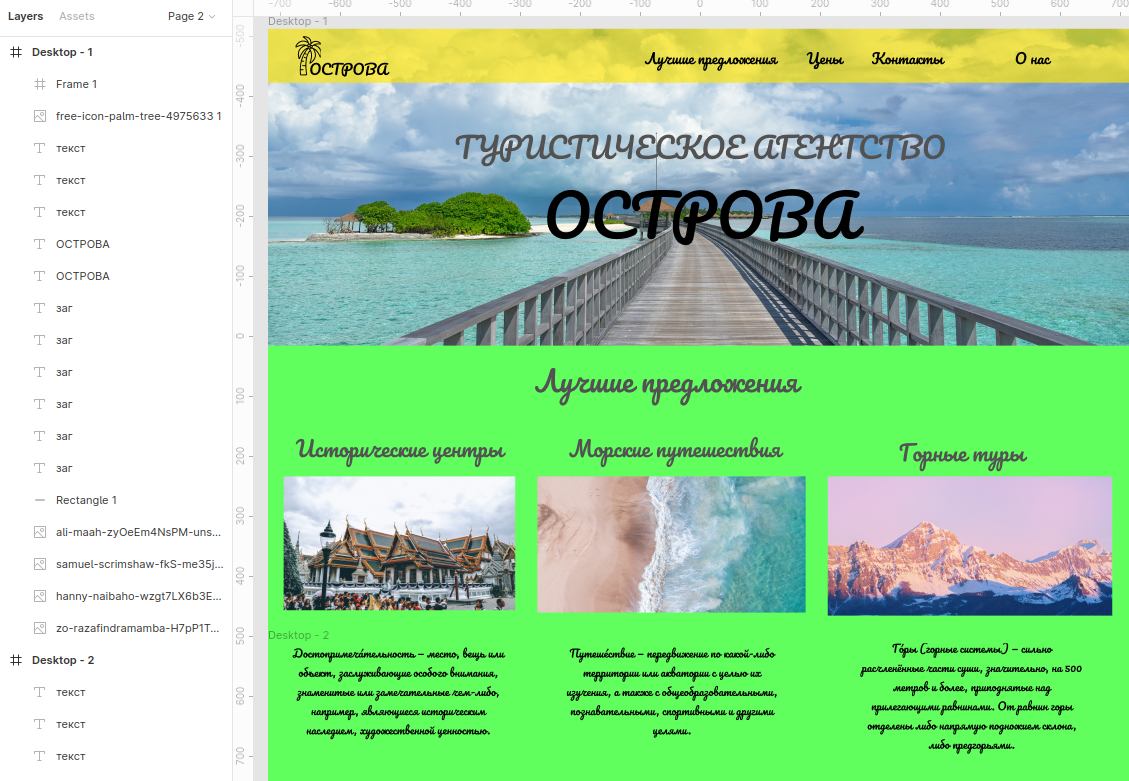Image resolution: width=1129 pixels, height=781 pixels.
Task: Click the О нас navigation text
Action: [1033, 59]
